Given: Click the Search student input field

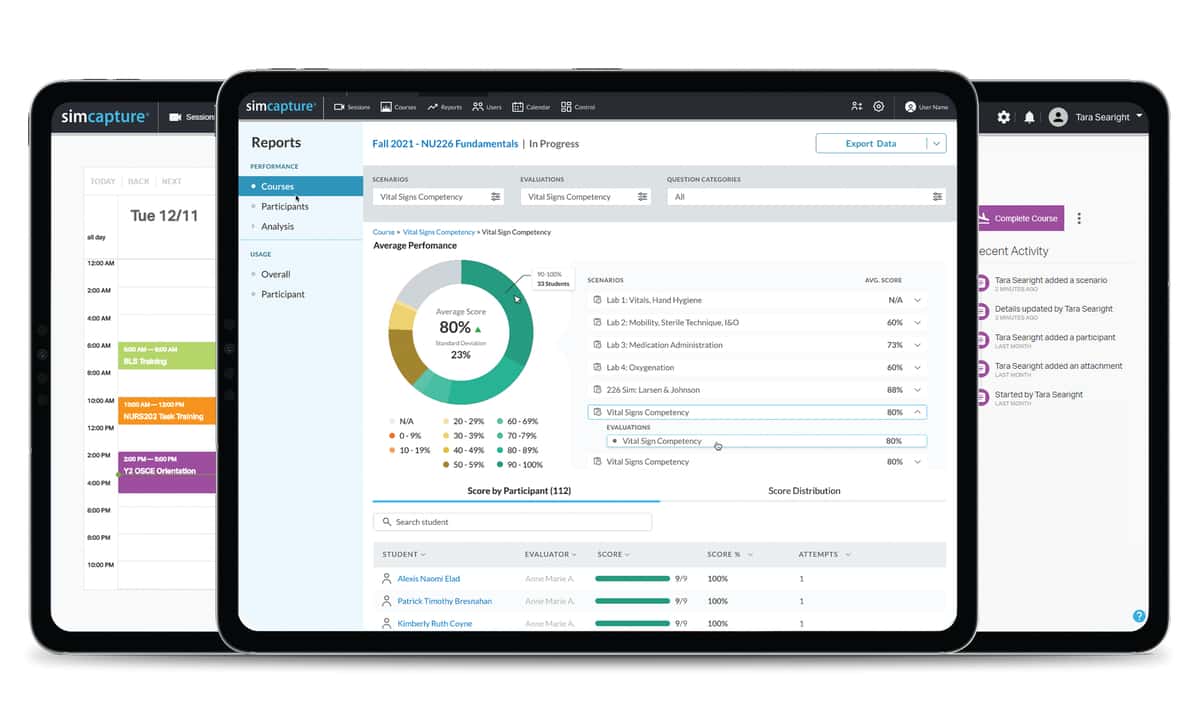Looking at the screenshot, I should pyautogui.click(x=512, y=522).
